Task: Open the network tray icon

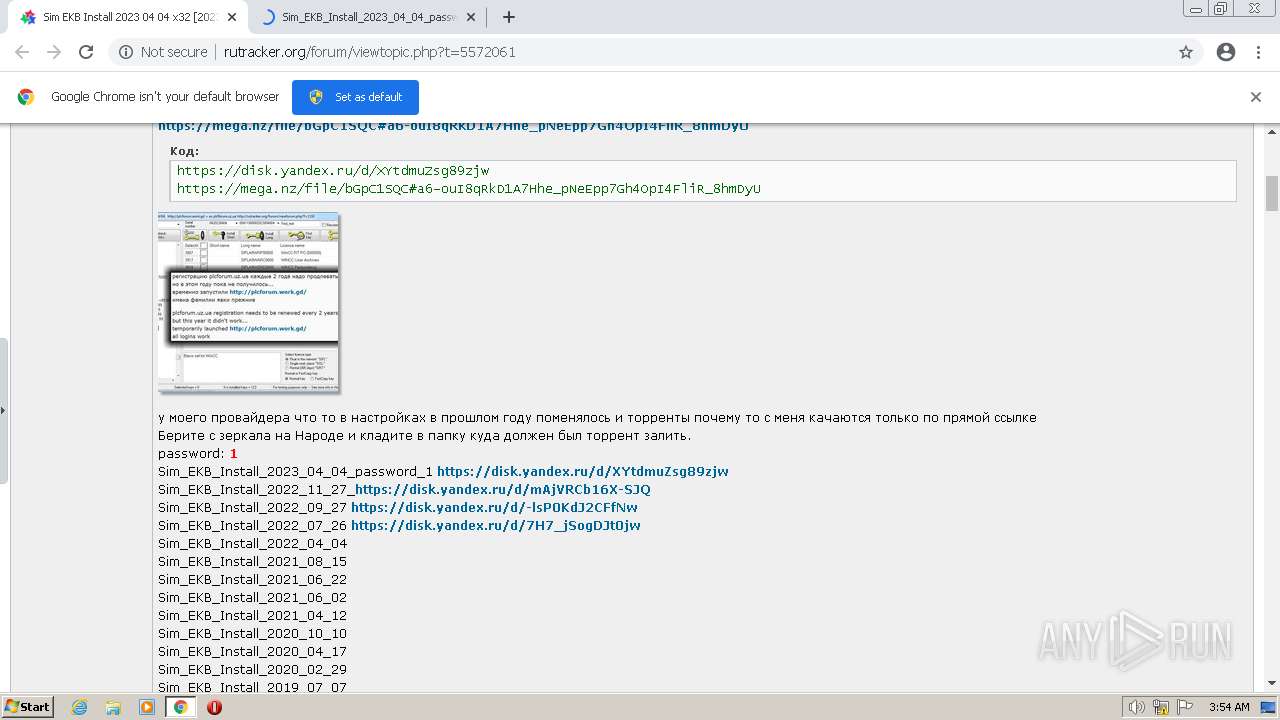Action: click(1160, 707)
